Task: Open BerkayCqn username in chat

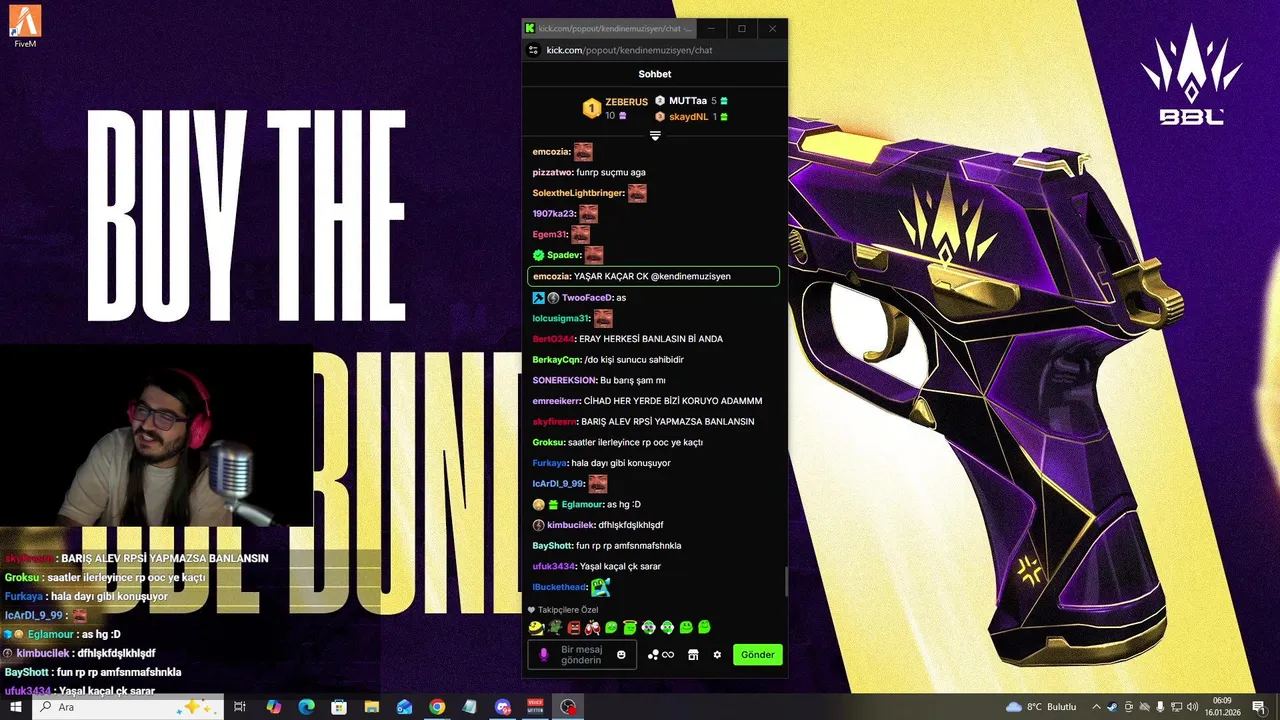Action: pyautogui.click(x=557, y=359)
